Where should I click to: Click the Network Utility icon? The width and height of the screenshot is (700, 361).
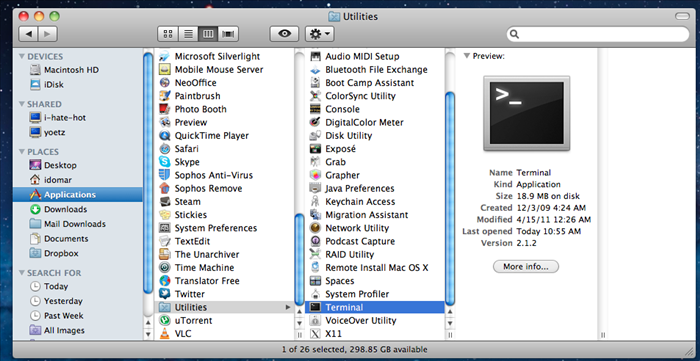point(316,228)
